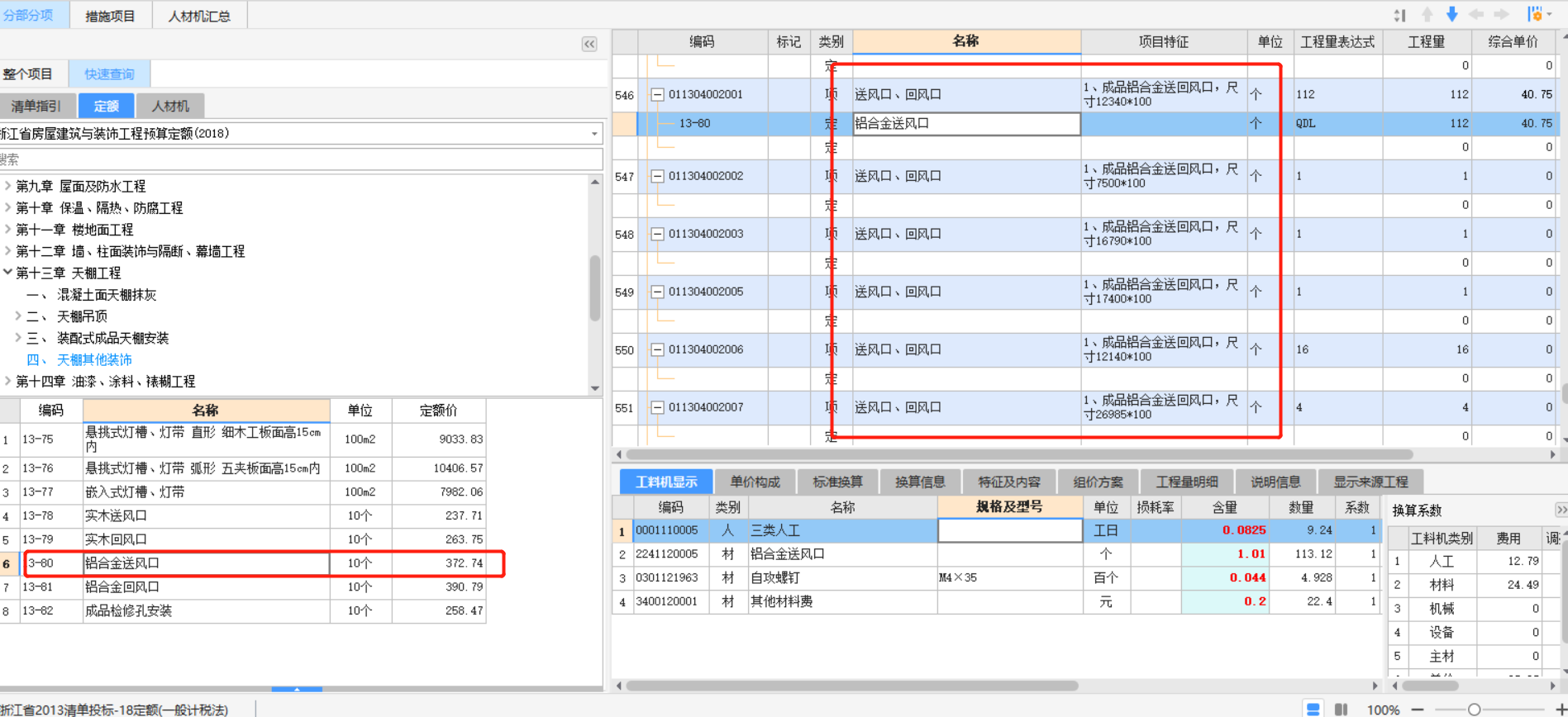
Task: Click the row height expand/collapse icon
Action: pos(1399,15)
